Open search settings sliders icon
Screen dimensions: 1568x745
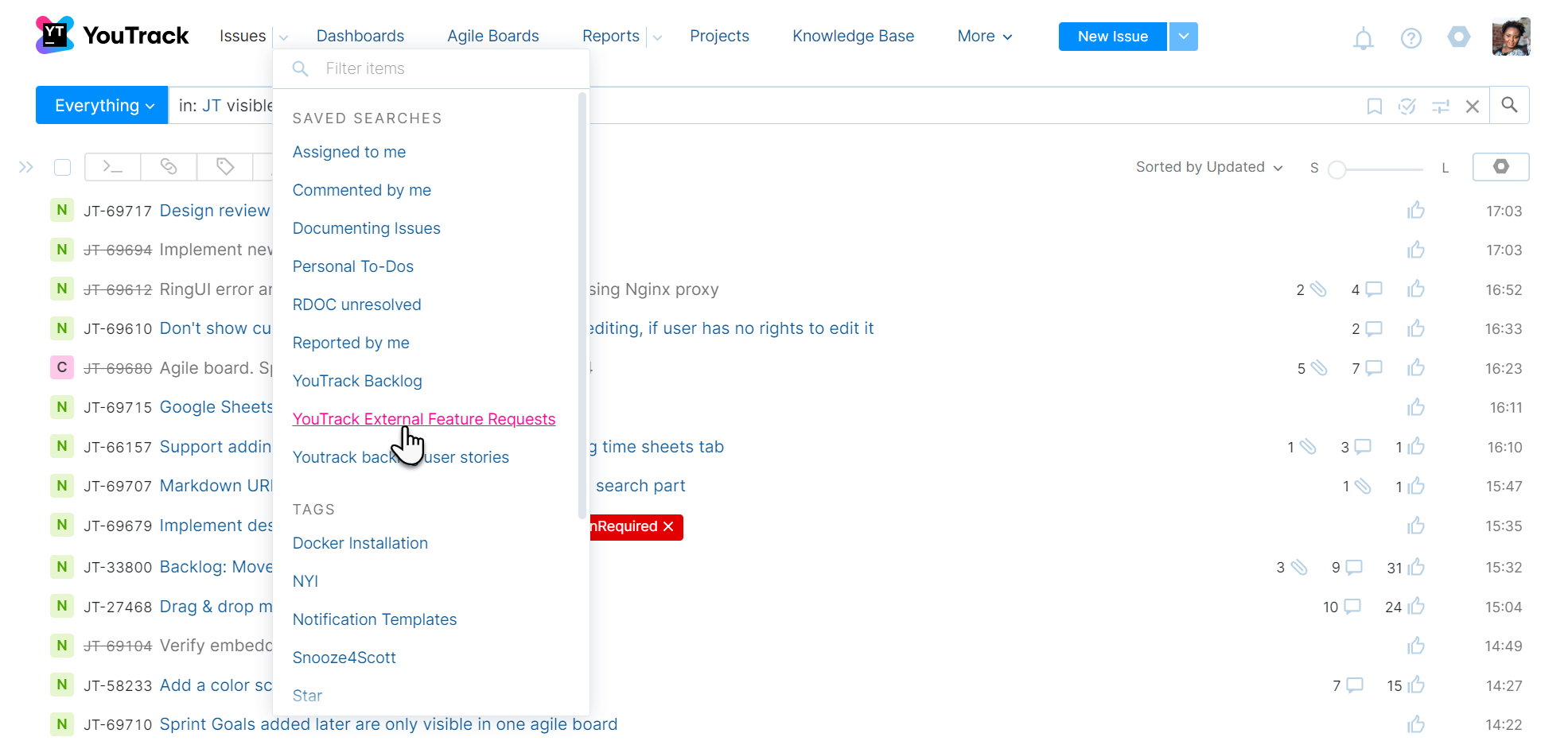coord(1441,105)
